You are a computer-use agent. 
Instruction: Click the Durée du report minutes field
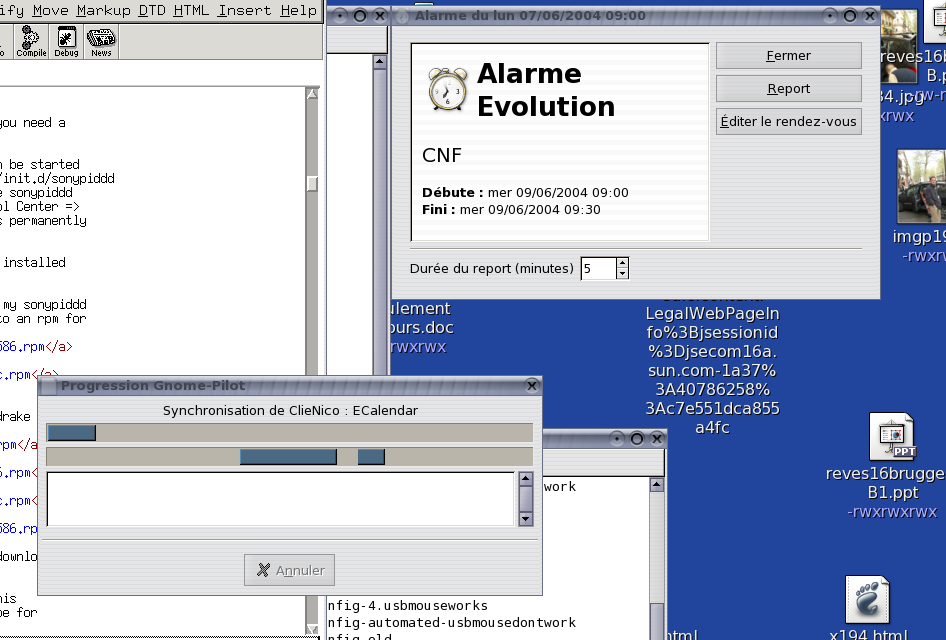click(x=598, y=268)
